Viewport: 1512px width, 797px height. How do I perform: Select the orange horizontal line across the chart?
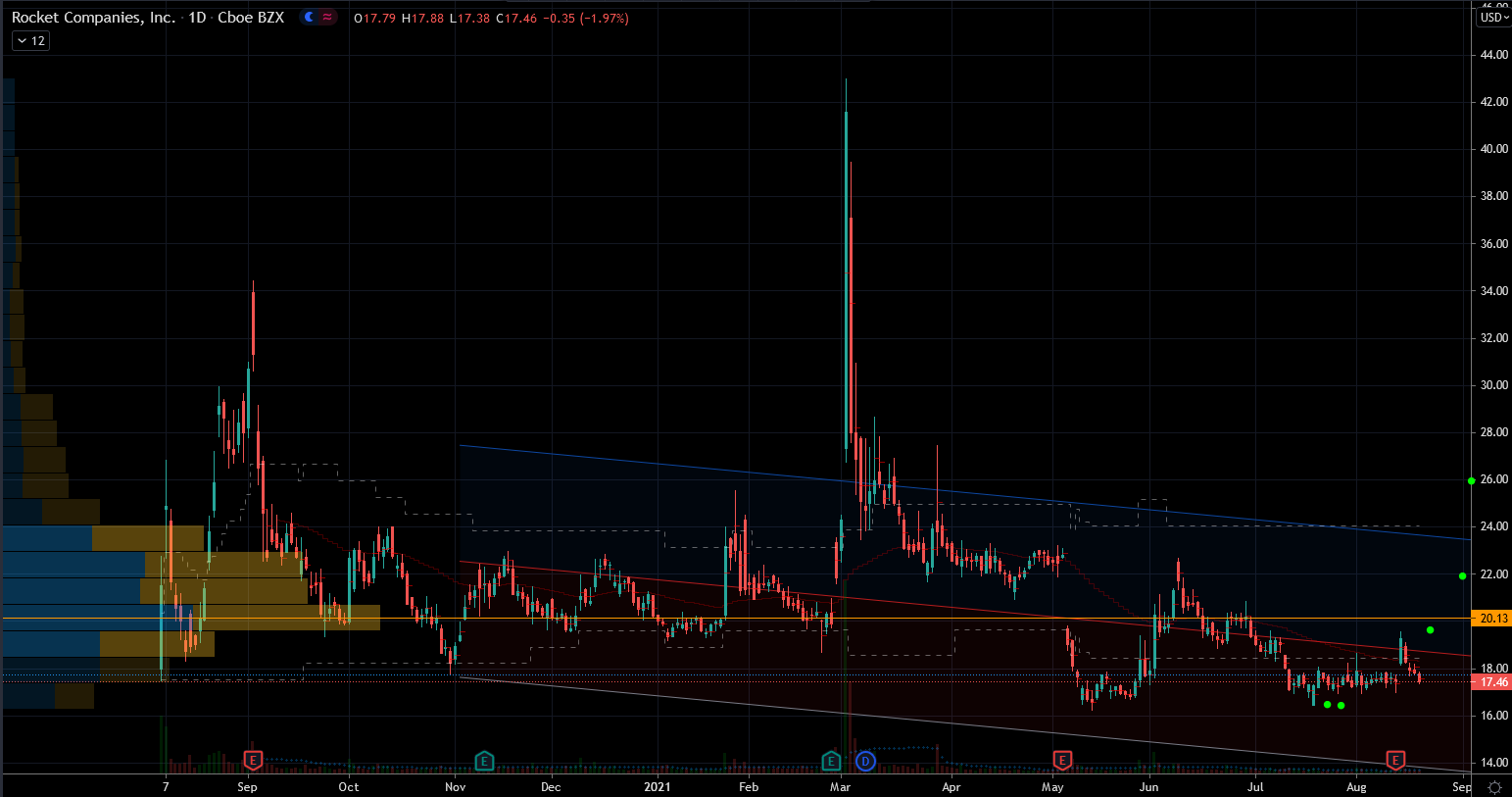pos(735,619)
